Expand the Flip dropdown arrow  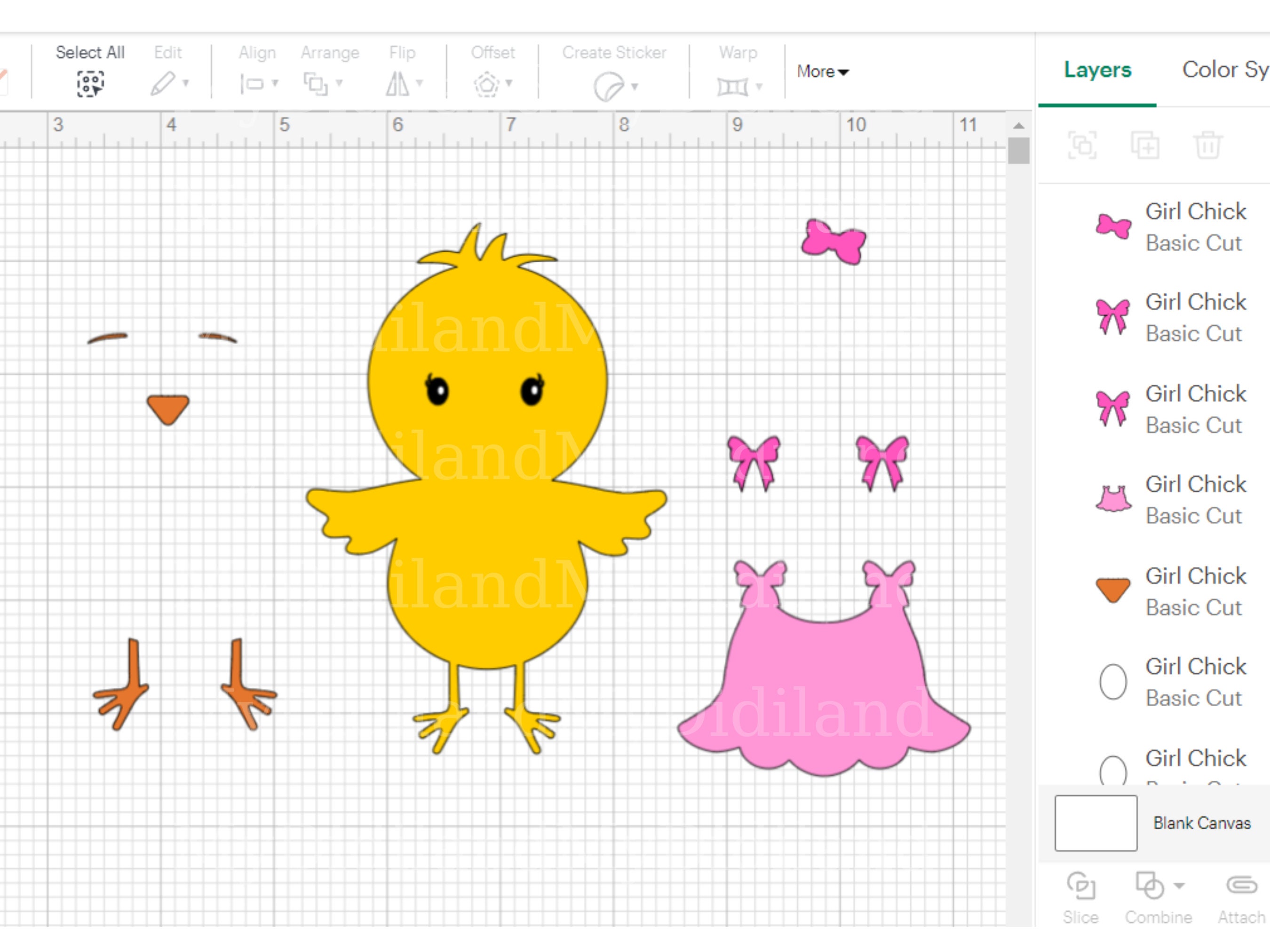tap(420, 82)
